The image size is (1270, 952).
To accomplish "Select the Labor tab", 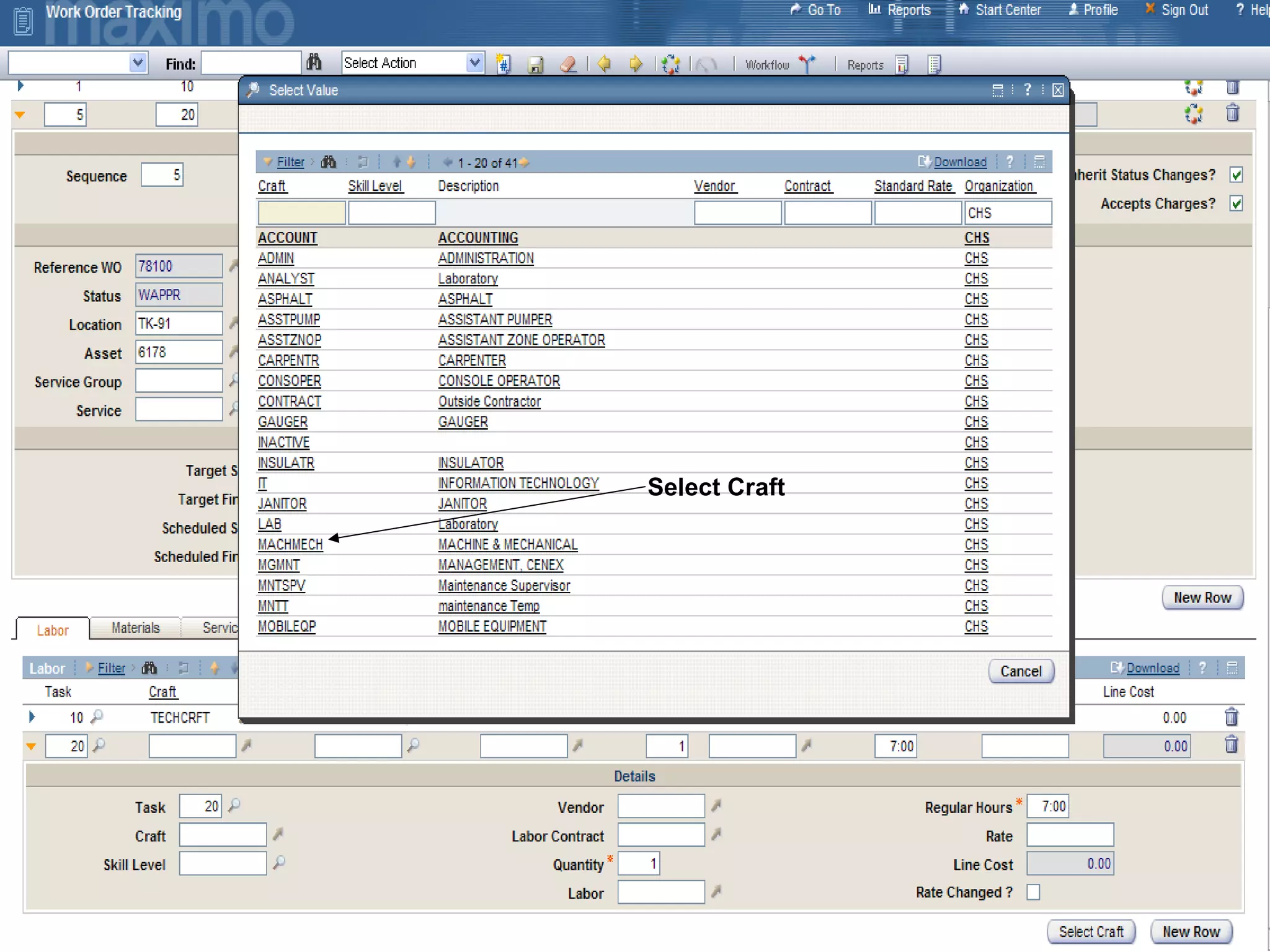I will (53, 630).
